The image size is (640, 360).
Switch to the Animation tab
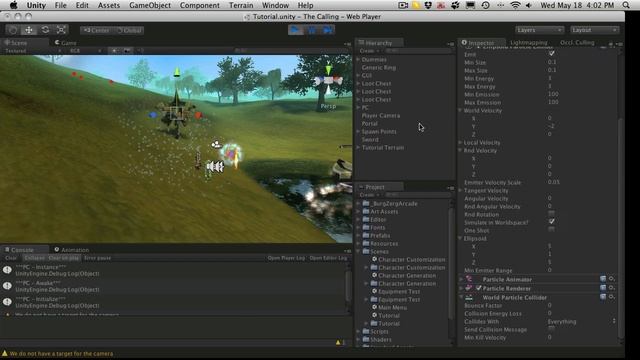(x=72, y=250)
